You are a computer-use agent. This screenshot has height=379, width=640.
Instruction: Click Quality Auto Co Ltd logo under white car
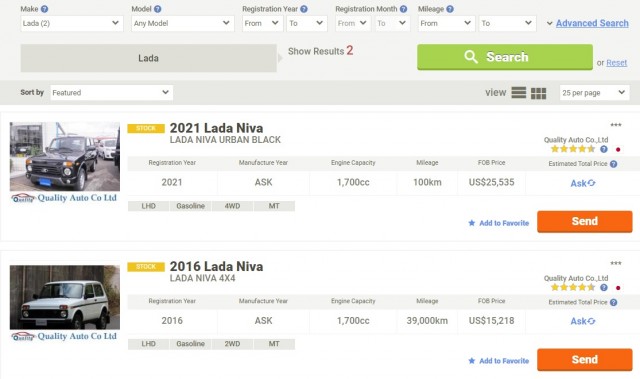pyautogui.click(x=64, y=337)
